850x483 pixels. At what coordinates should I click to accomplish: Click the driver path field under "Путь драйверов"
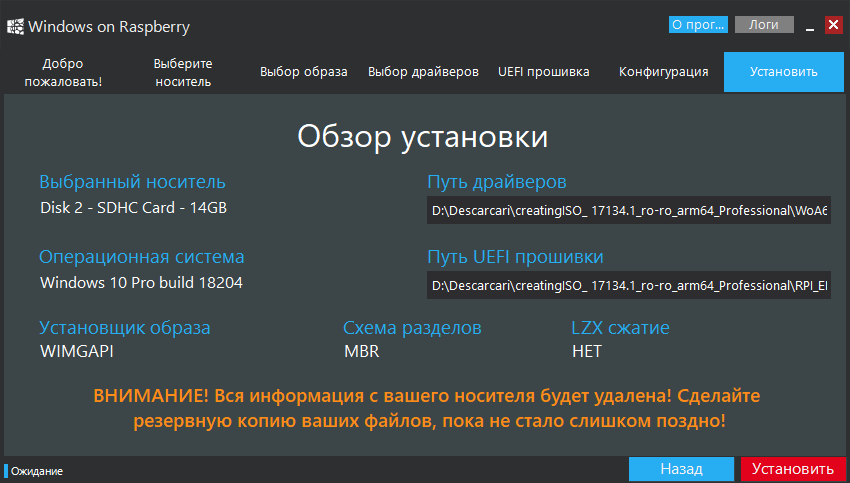629,210
